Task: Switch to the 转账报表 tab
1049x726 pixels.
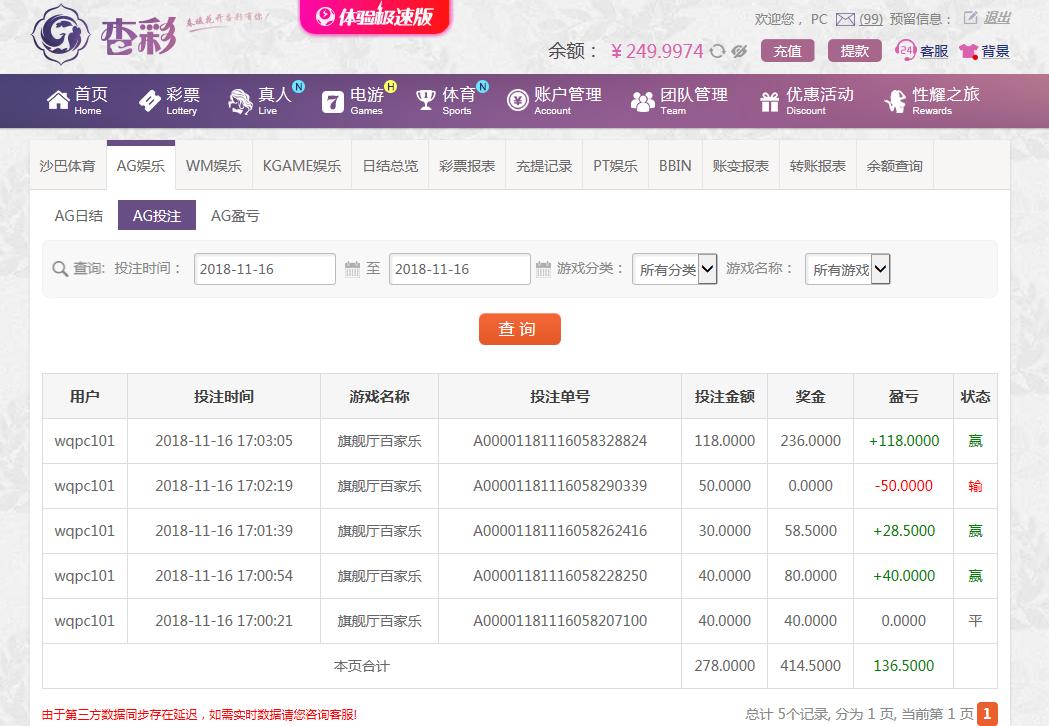Action: (818, 166)
